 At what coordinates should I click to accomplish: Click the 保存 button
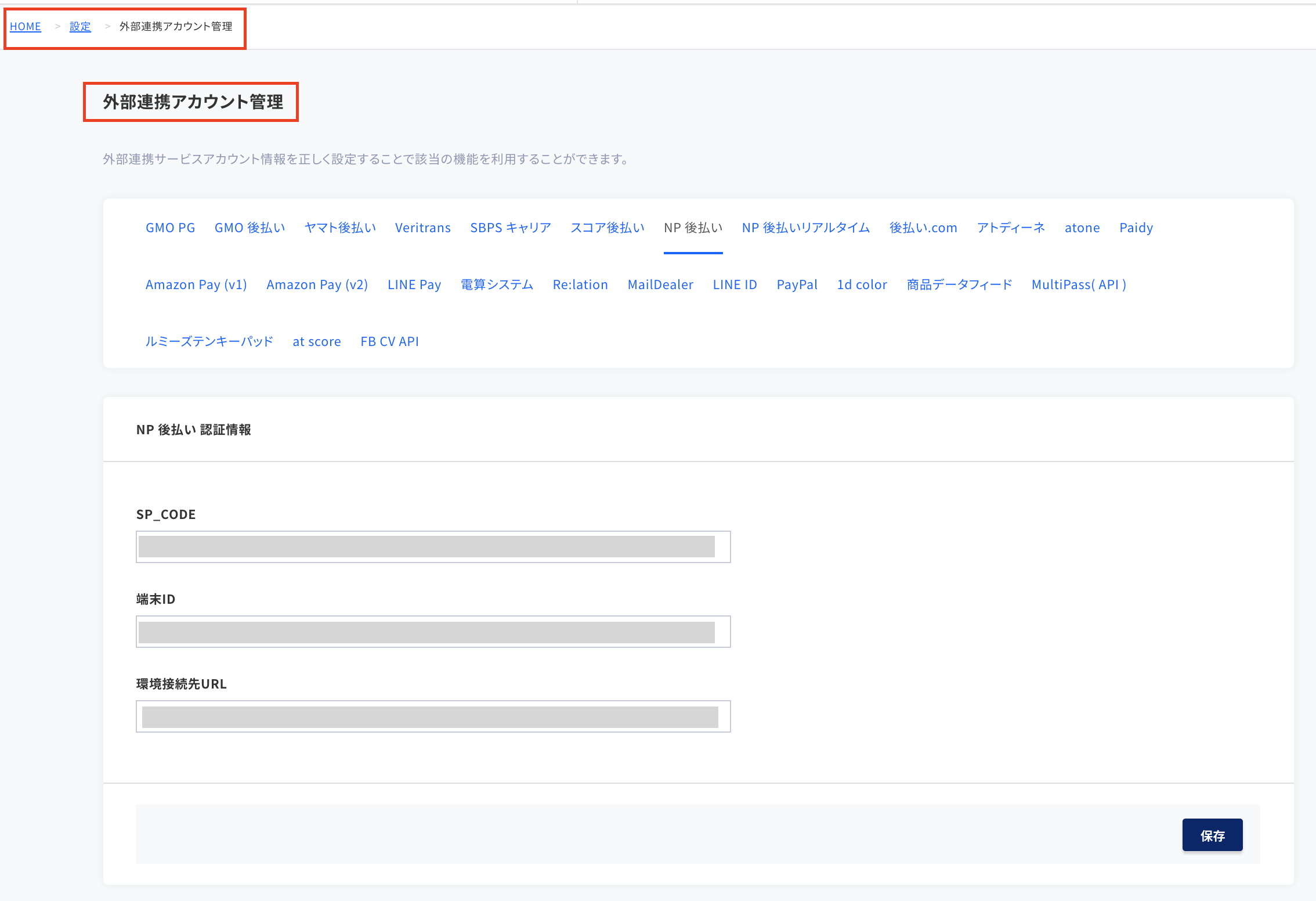tap(1213, 834)
